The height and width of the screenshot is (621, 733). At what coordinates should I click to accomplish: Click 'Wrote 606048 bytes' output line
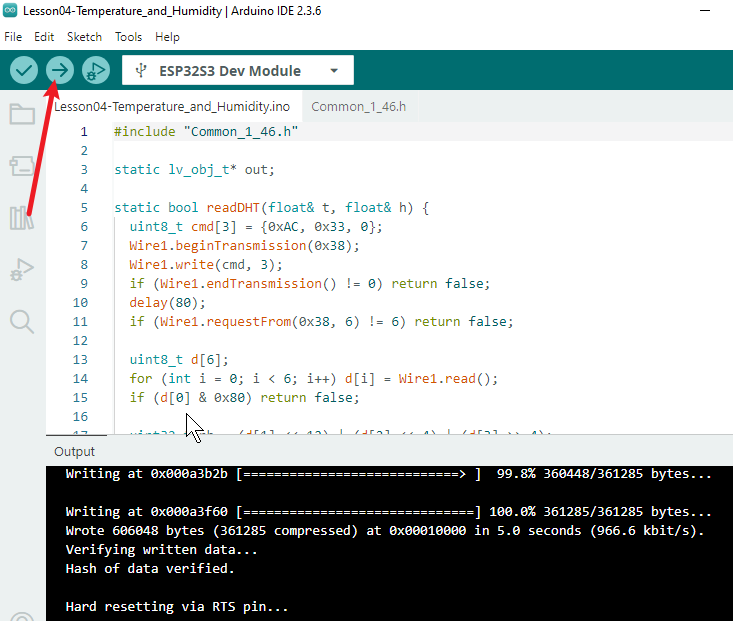tap(385, 531)
